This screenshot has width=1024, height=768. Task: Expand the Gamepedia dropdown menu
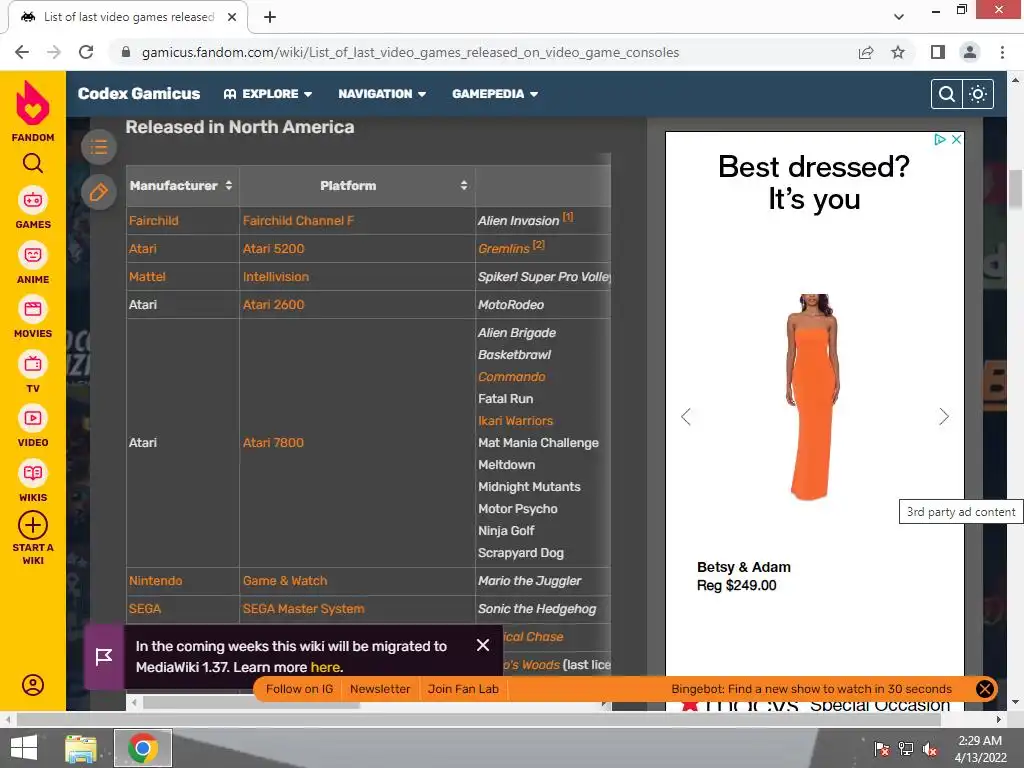pos(495,94)
